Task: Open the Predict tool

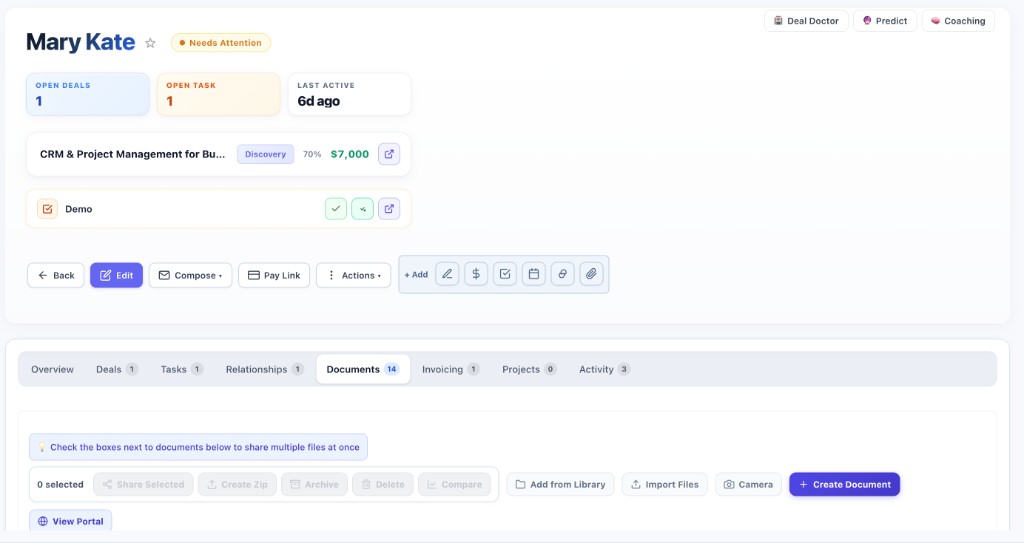Action: [x=885, y=21]
